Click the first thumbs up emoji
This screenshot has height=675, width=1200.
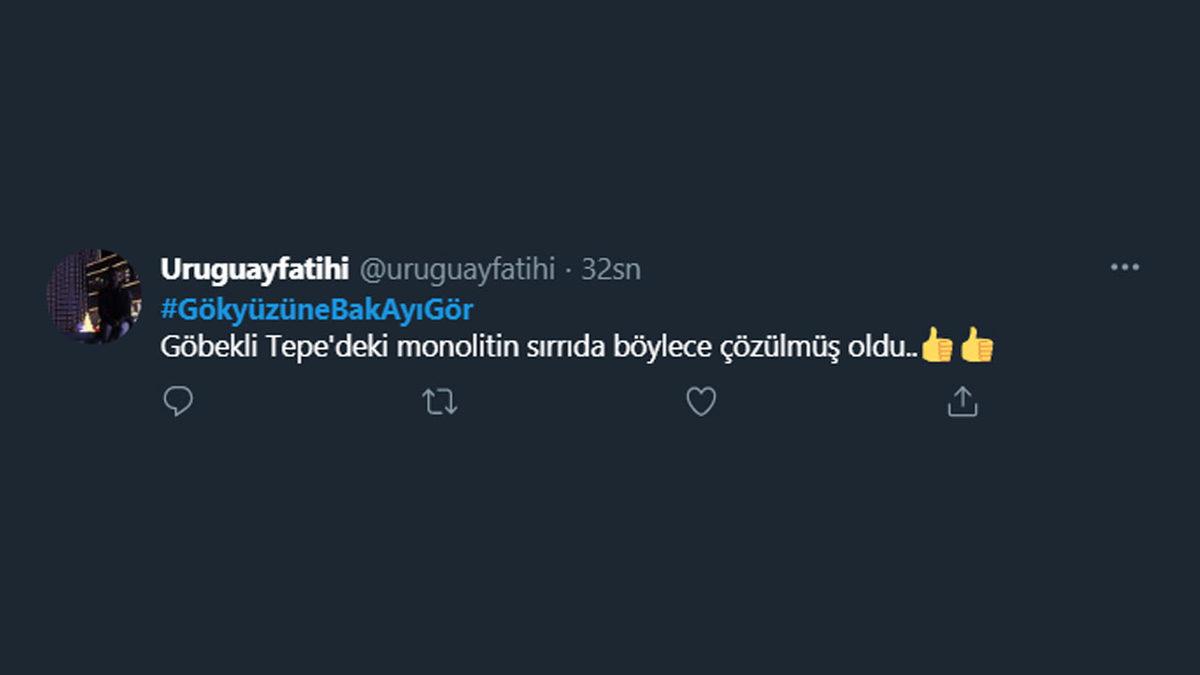click(936, 347)
